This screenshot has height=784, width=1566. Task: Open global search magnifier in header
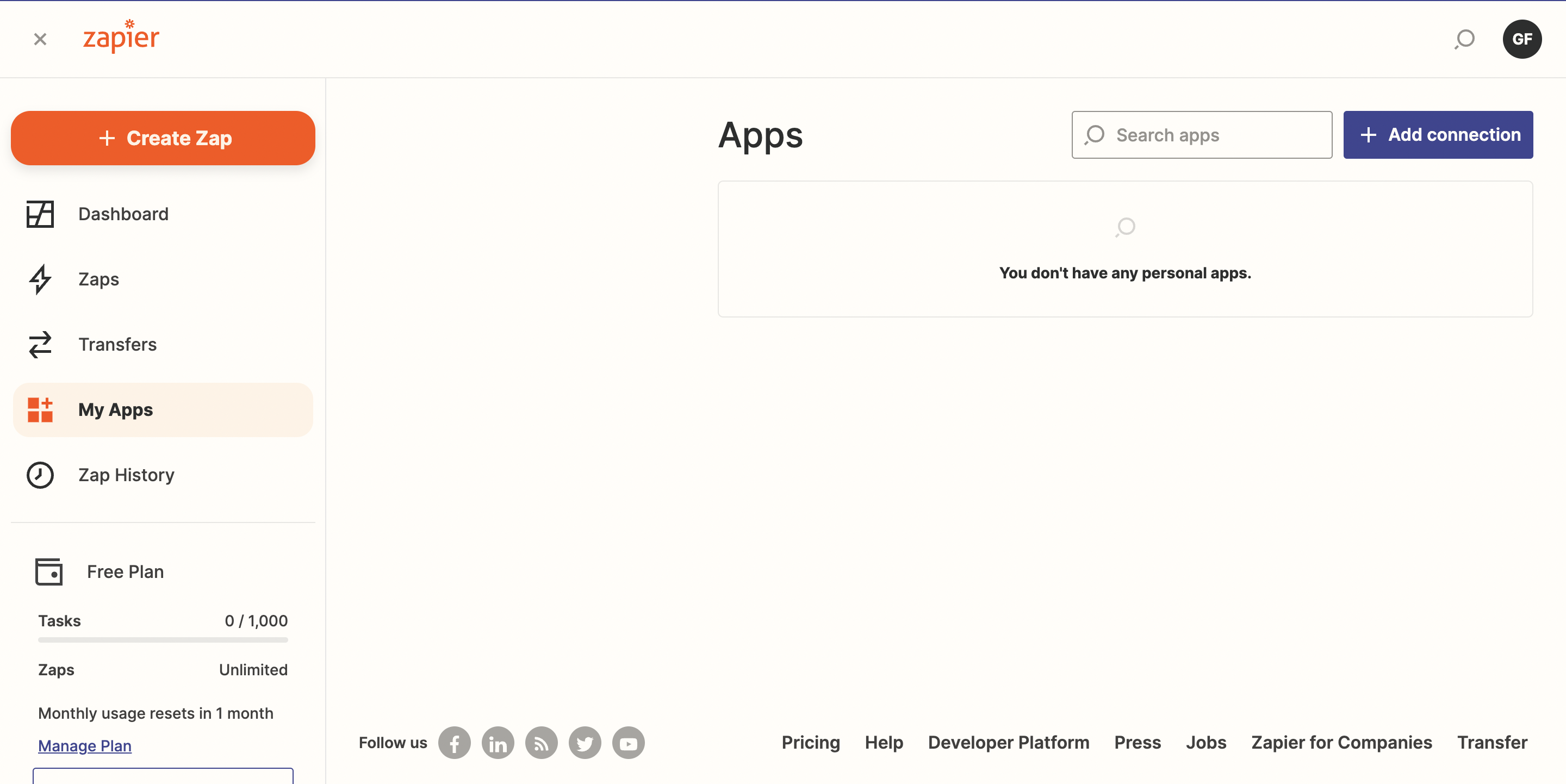pos(1464,40)
